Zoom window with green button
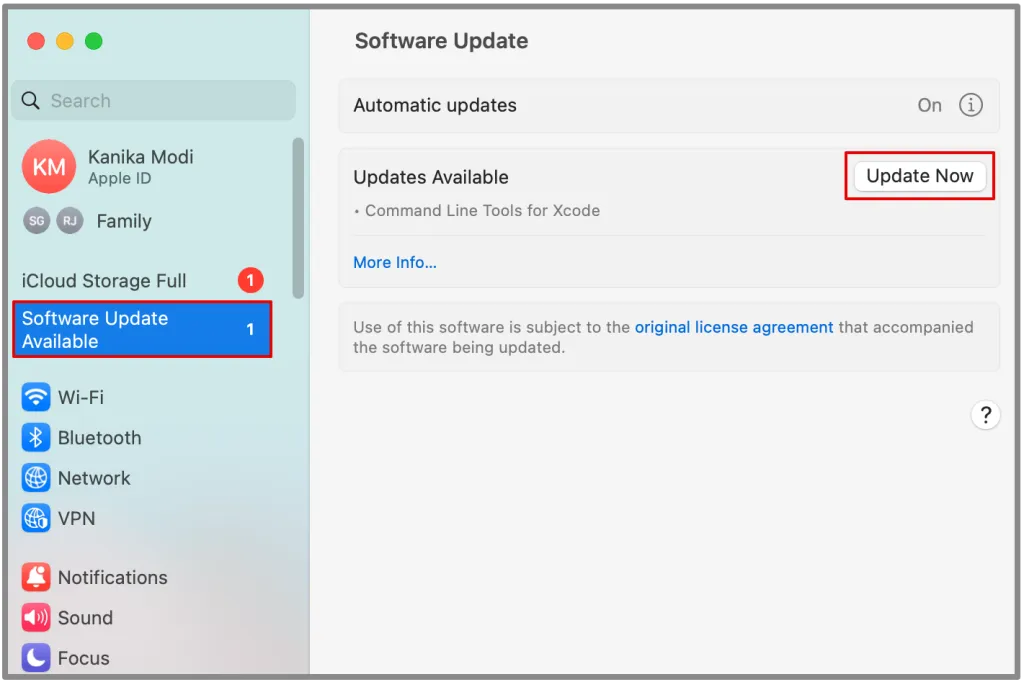This screenshot has width=1024, height=682. click(x=93, y=41)
